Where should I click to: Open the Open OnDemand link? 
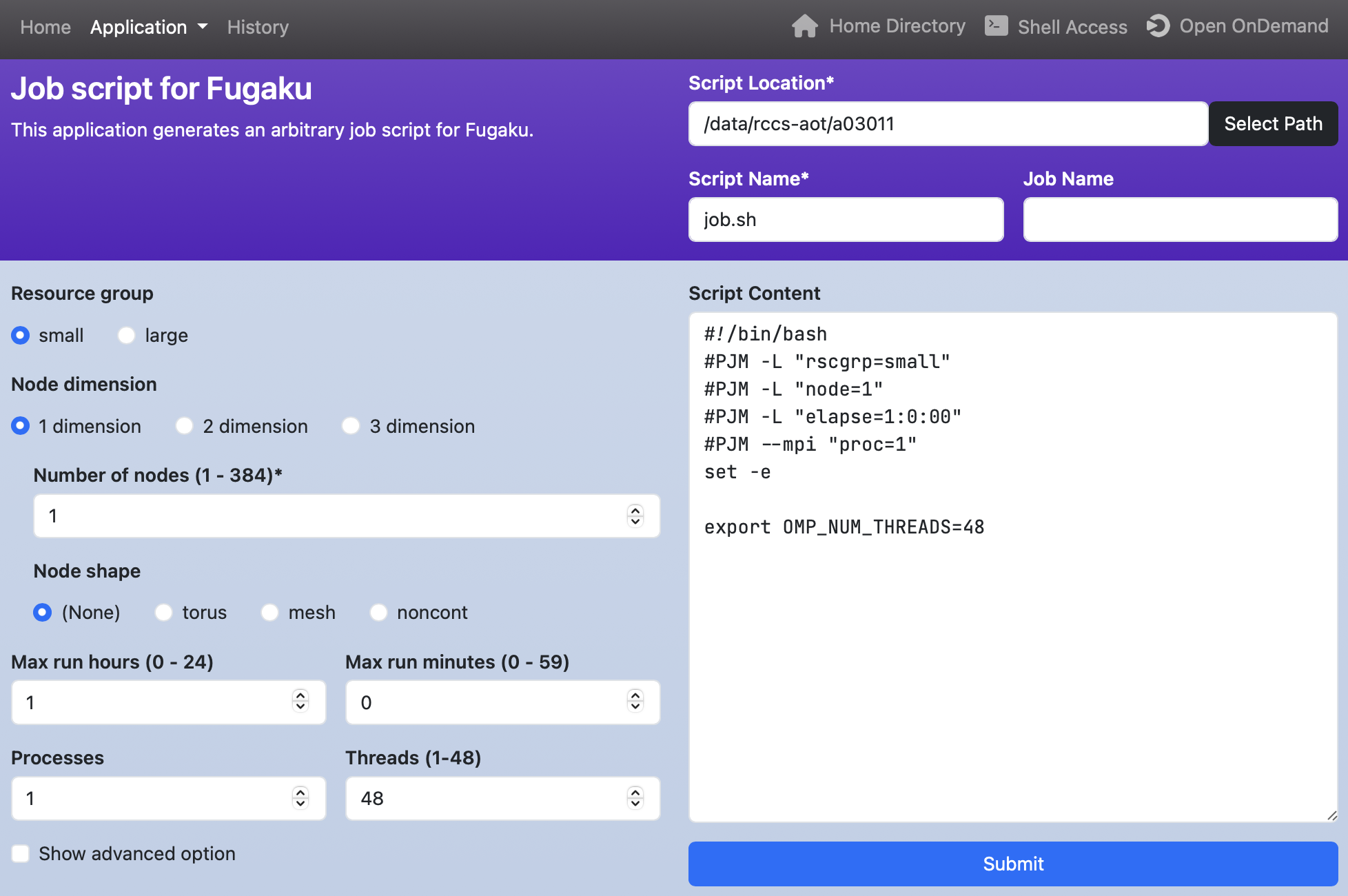pyautogui.click(x=1237, y=26)
